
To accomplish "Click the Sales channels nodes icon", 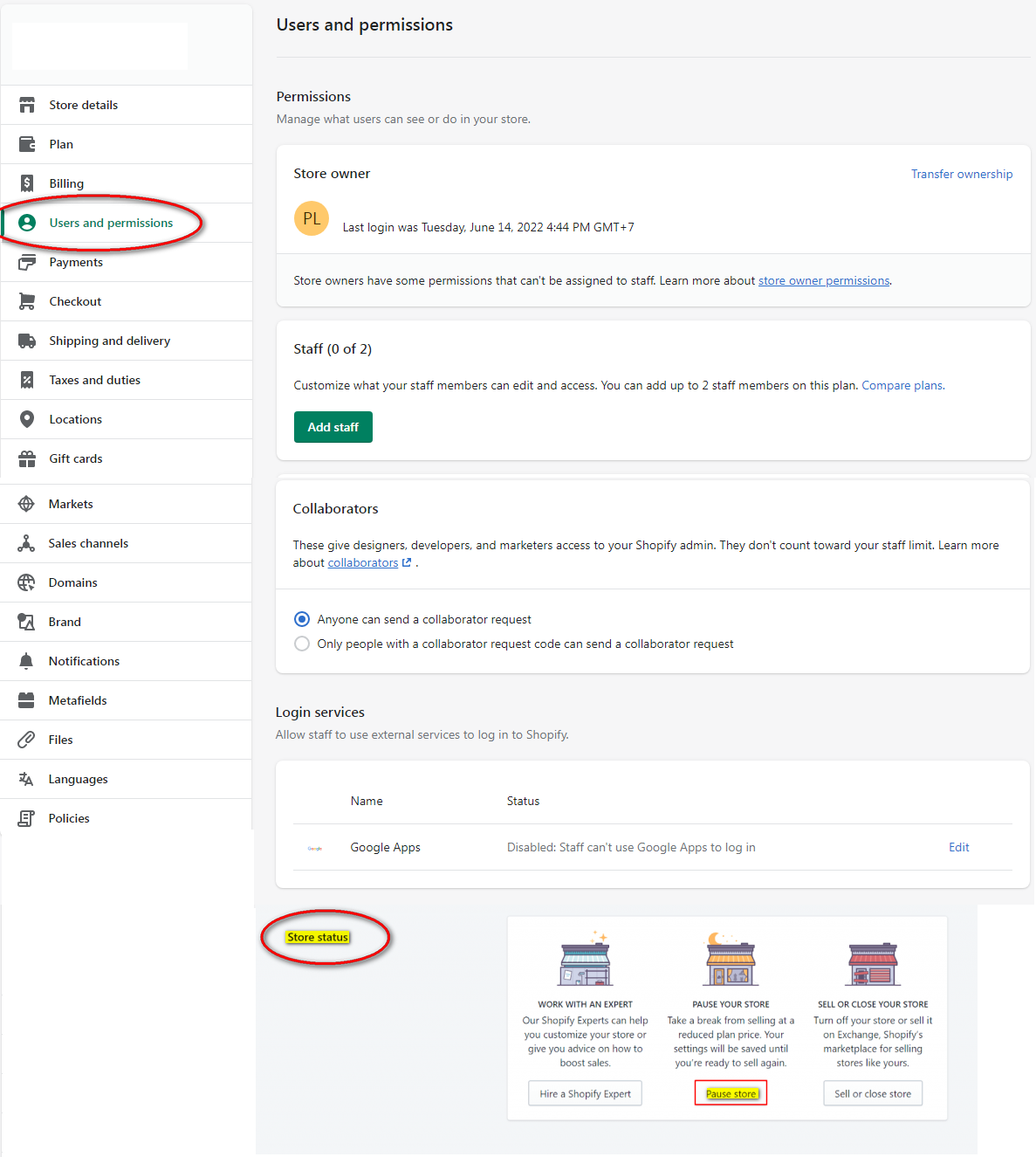I will (26, 543).
